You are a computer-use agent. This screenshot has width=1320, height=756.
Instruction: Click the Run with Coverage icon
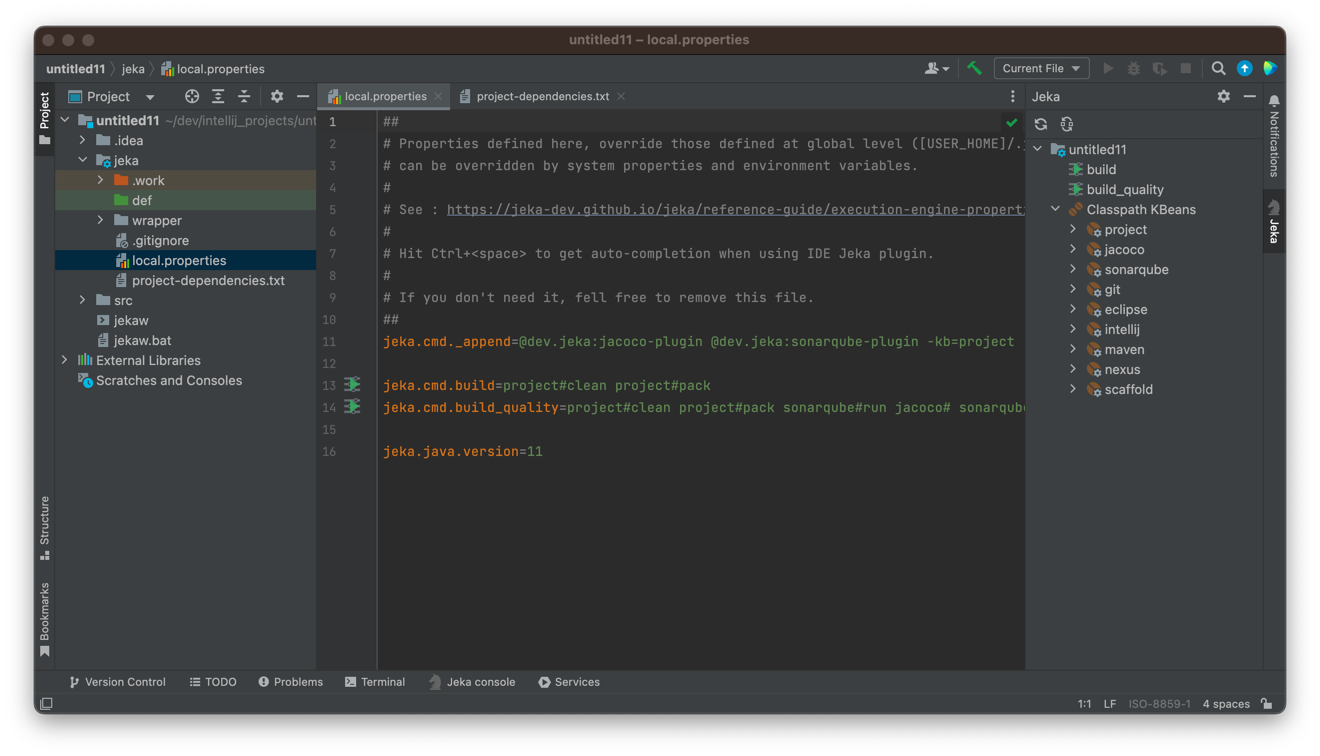click(1160, 69)
